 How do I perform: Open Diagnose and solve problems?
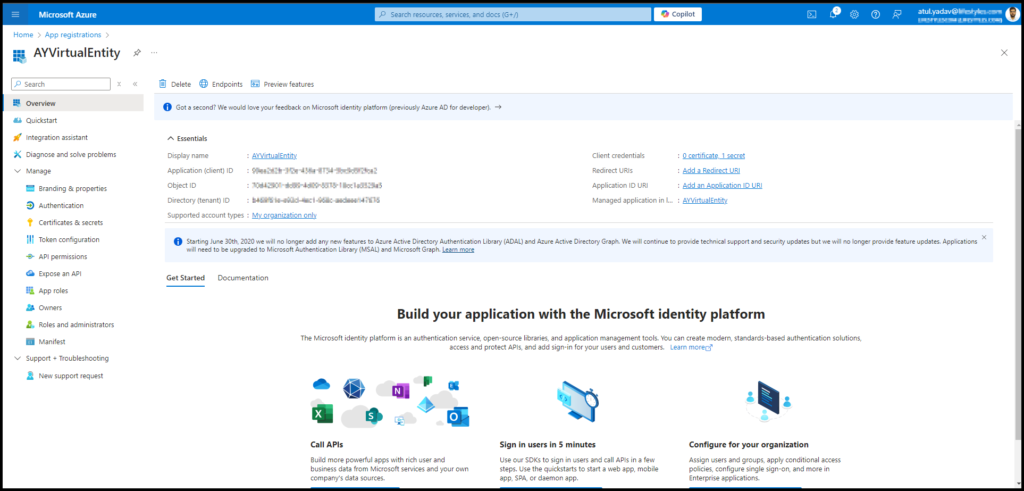(72, 154)
